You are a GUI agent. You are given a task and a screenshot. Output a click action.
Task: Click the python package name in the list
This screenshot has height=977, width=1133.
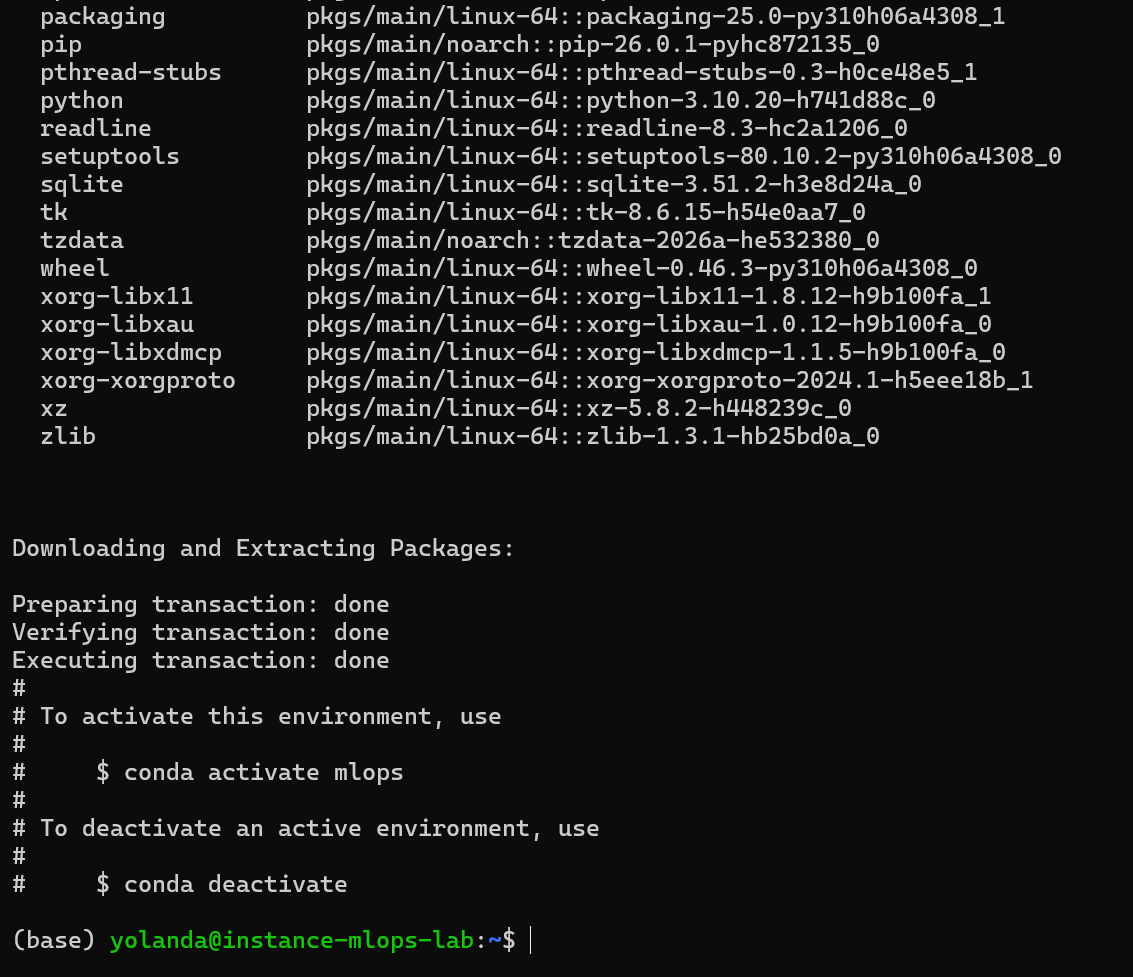coord(82,100)
